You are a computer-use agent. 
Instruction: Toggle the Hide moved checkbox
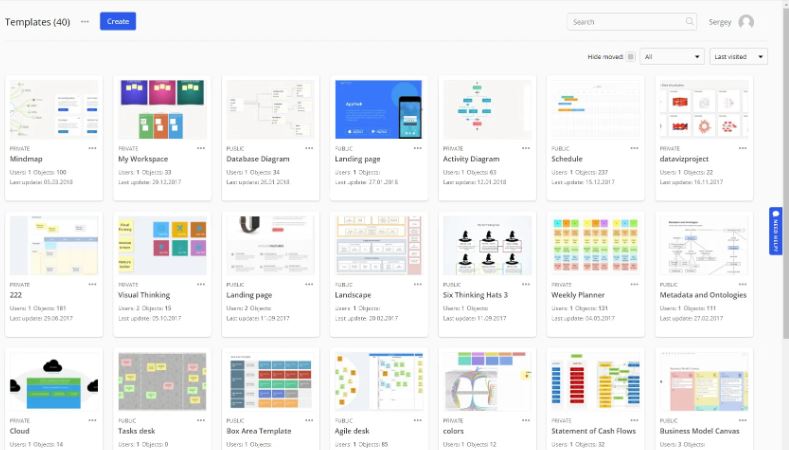pos(630,57)
